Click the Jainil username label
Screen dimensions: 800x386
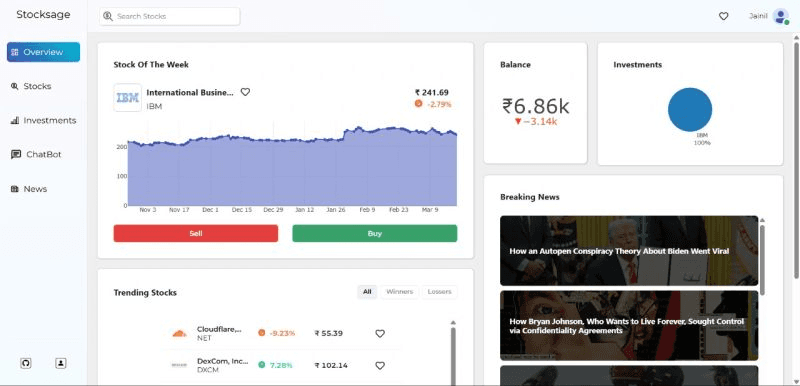(x=758, y=16)
